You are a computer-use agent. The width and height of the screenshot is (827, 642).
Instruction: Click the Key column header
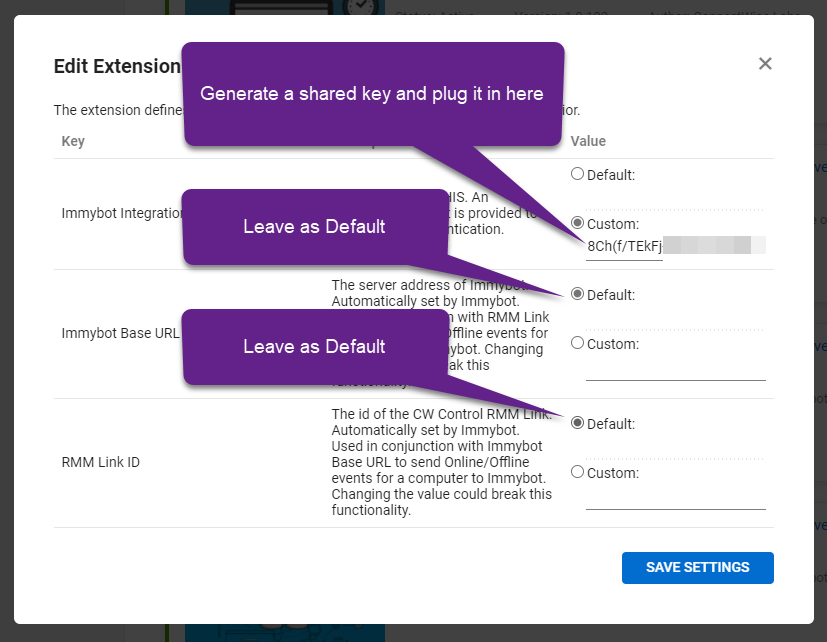pos(73,141)
